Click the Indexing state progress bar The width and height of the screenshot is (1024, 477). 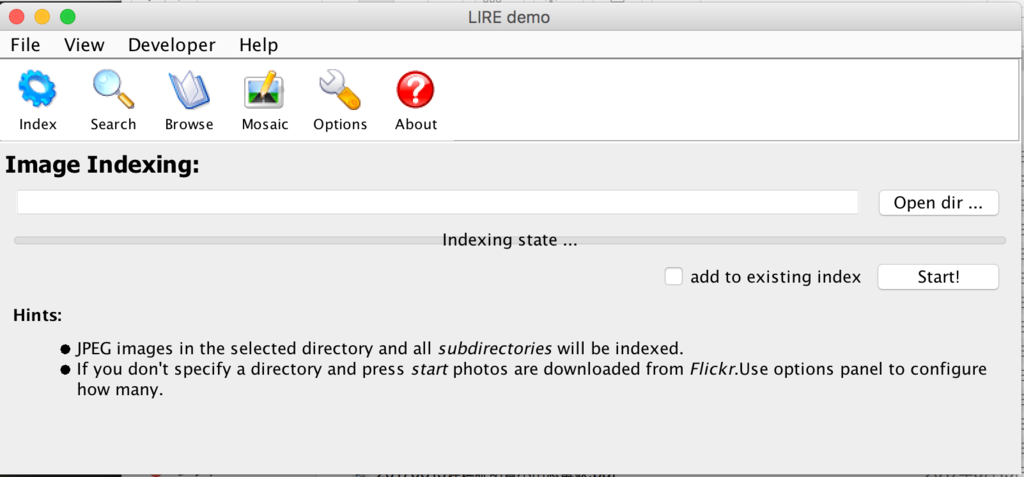(510, 241)
